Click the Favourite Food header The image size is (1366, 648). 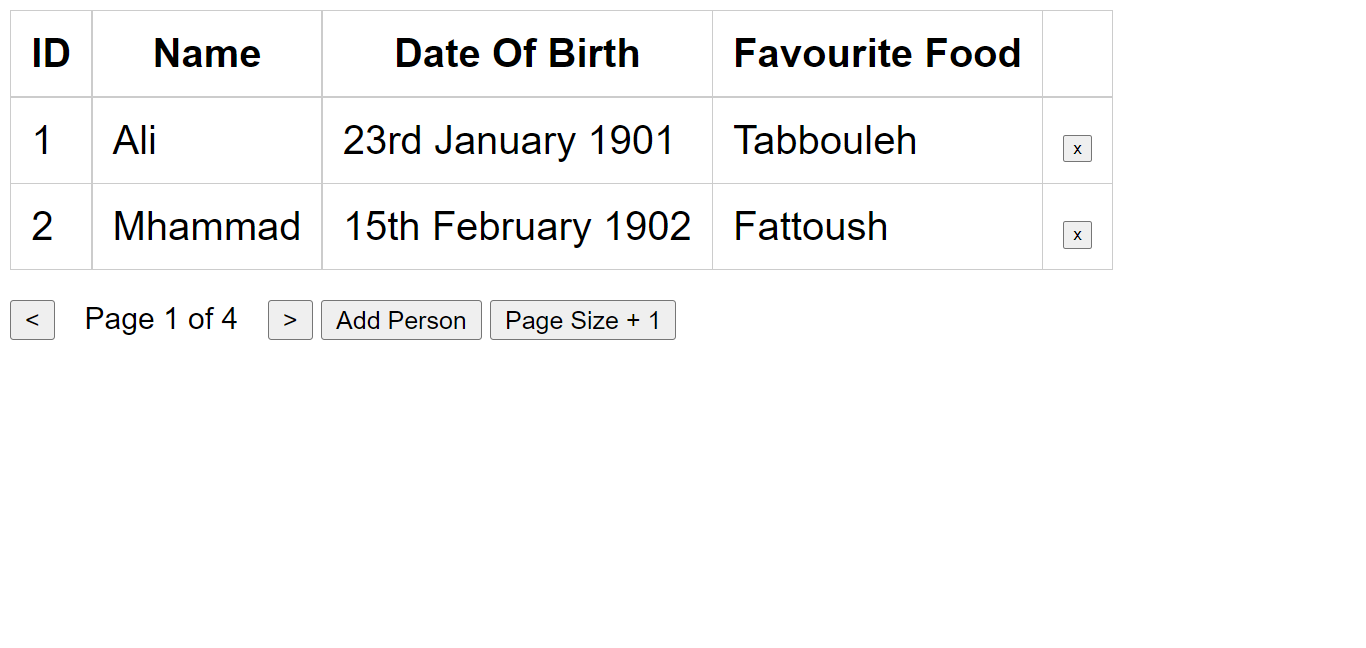[877, 53]
